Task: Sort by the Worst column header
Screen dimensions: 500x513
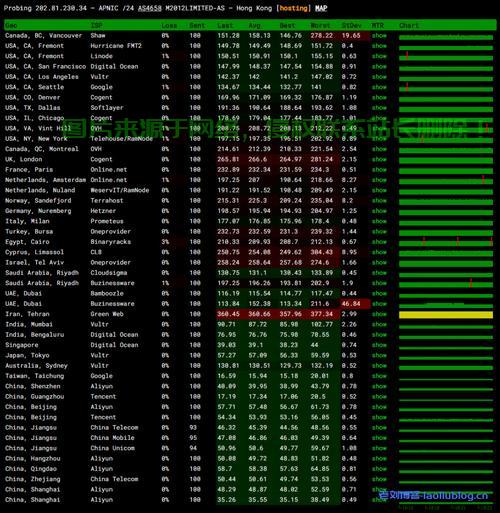Action: [x=320, y=25]
